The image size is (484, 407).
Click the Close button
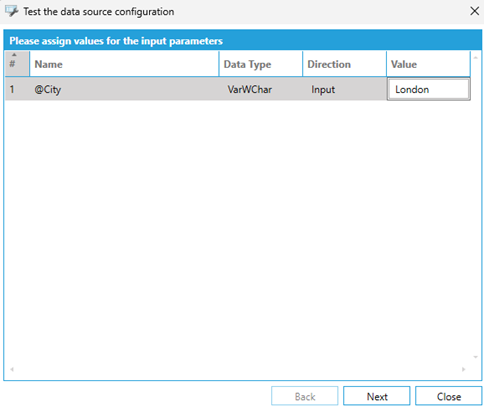tap(449, 396)
